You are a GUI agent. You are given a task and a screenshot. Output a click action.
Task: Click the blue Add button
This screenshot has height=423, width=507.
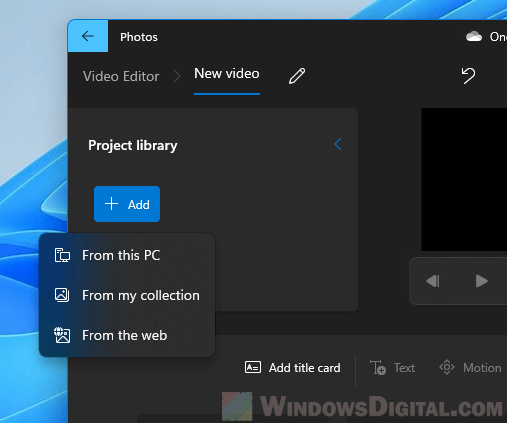127,204
